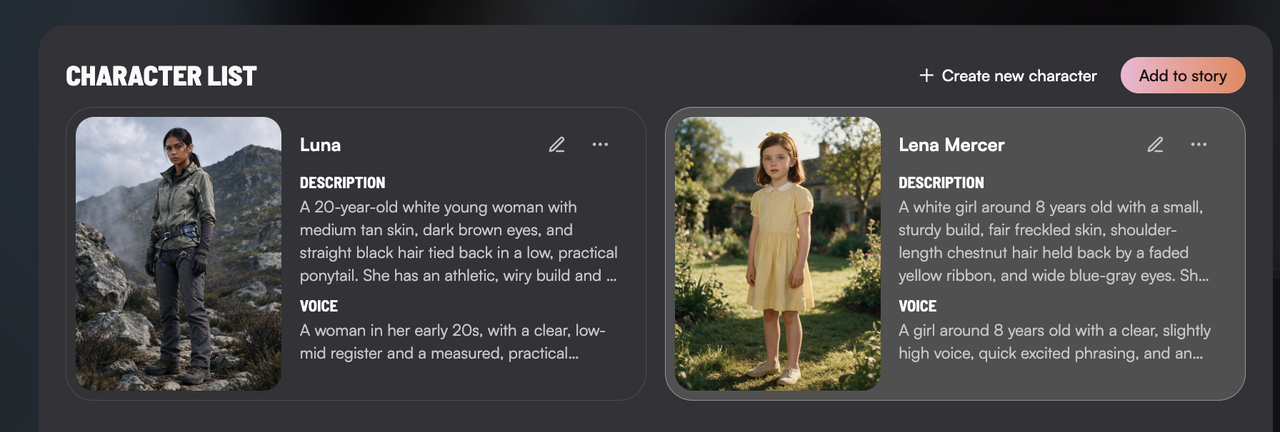Click the Add to story button
Screen dimensions: 1280x432
(x=1183, y=76)
